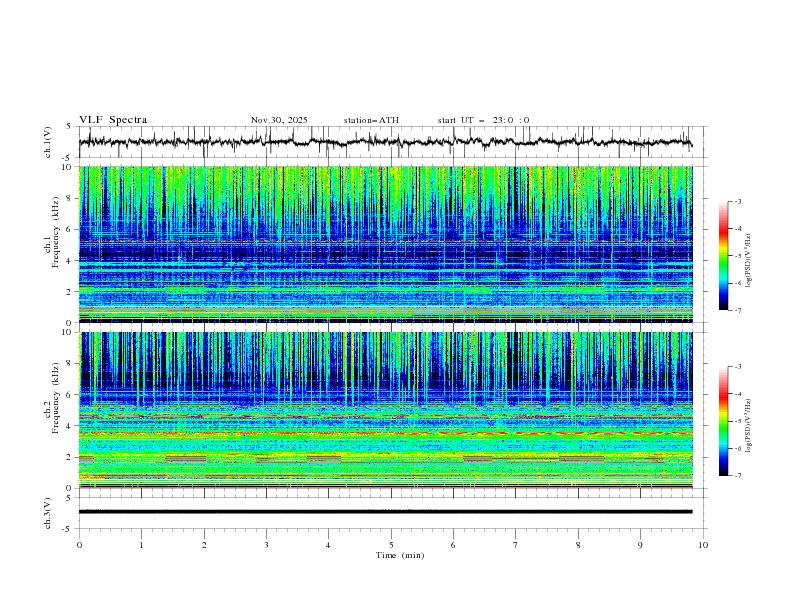Click the "2" tick on the time axis
The width and height of the screenshot is (792, 612).
click(204, 545)
